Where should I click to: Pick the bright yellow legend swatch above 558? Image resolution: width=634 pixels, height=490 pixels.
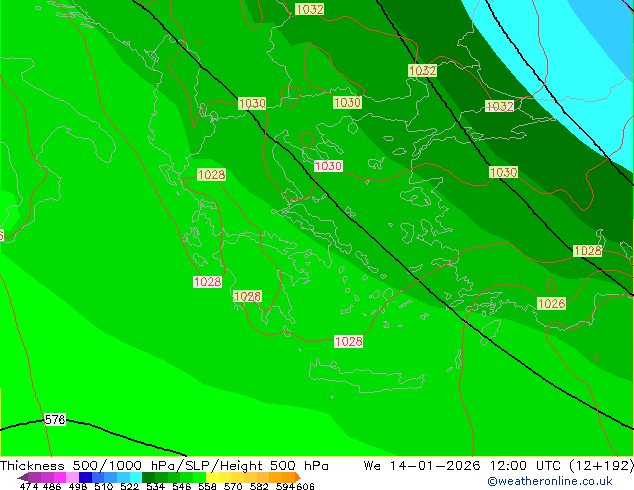(x=212, y=477)
